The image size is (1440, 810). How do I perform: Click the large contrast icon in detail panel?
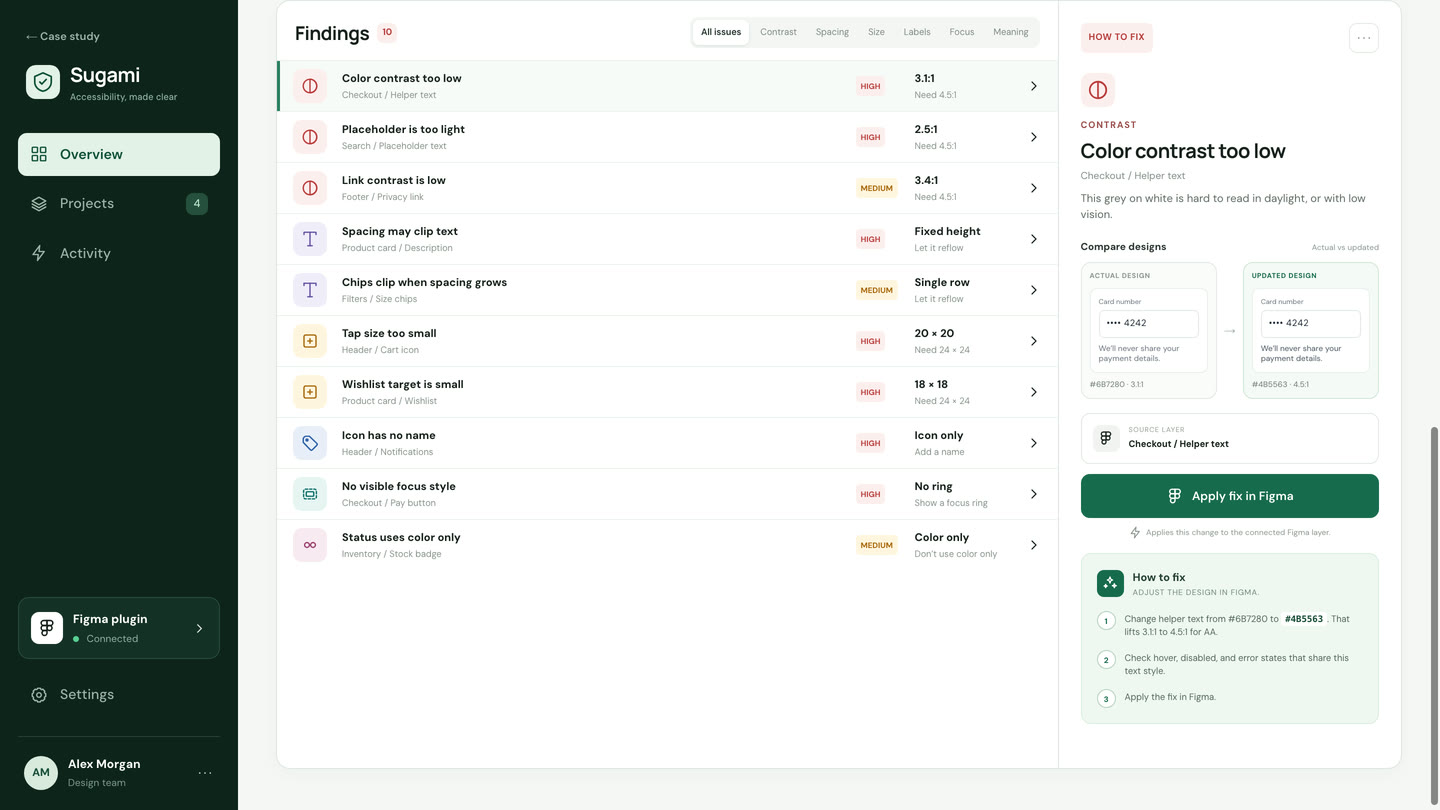[x=1098, y=90]
